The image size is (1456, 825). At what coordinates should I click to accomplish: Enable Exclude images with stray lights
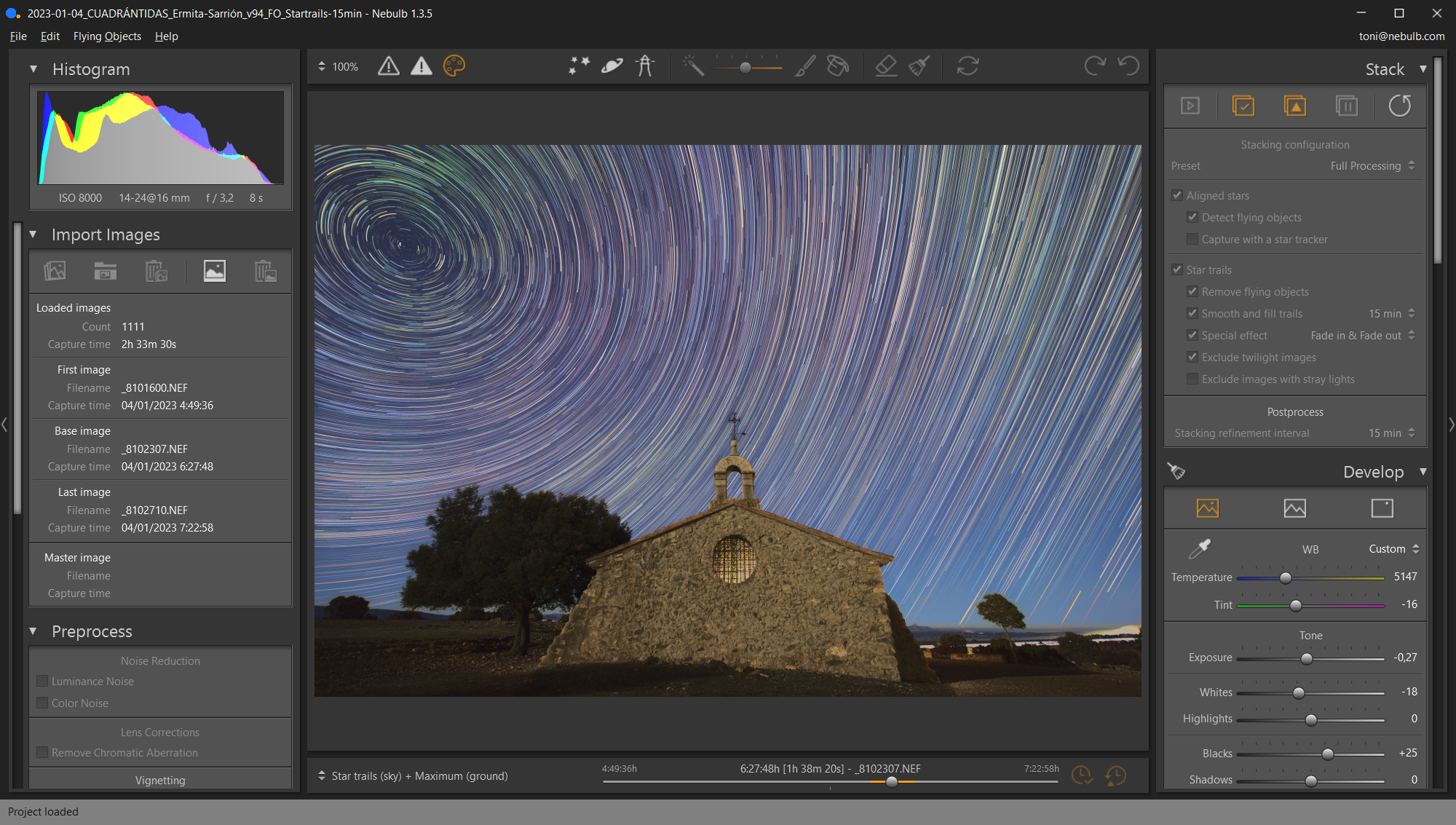[x=1192, y=379]
